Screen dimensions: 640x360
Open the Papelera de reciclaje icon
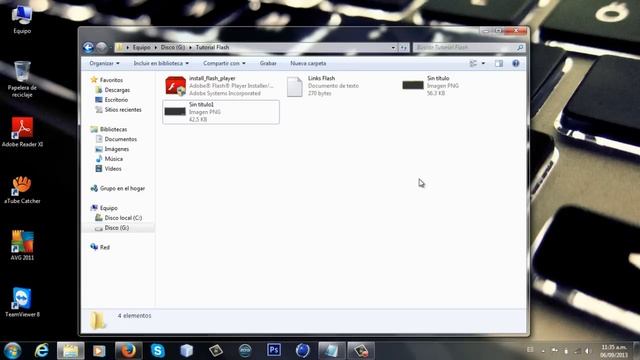point(22,79)
